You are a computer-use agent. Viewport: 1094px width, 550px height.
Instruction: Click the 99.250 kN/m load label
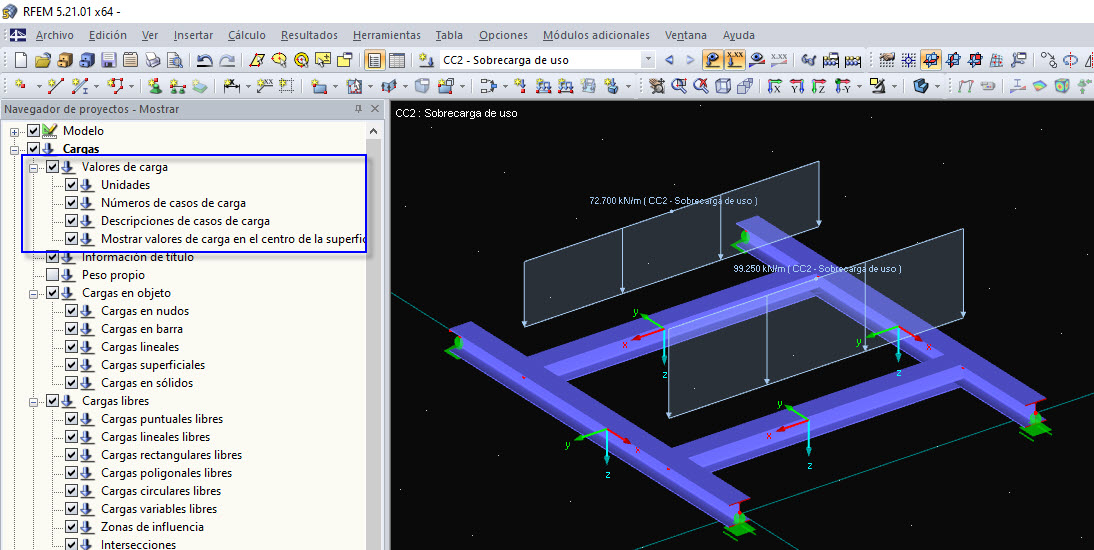(x=817, y=269)
